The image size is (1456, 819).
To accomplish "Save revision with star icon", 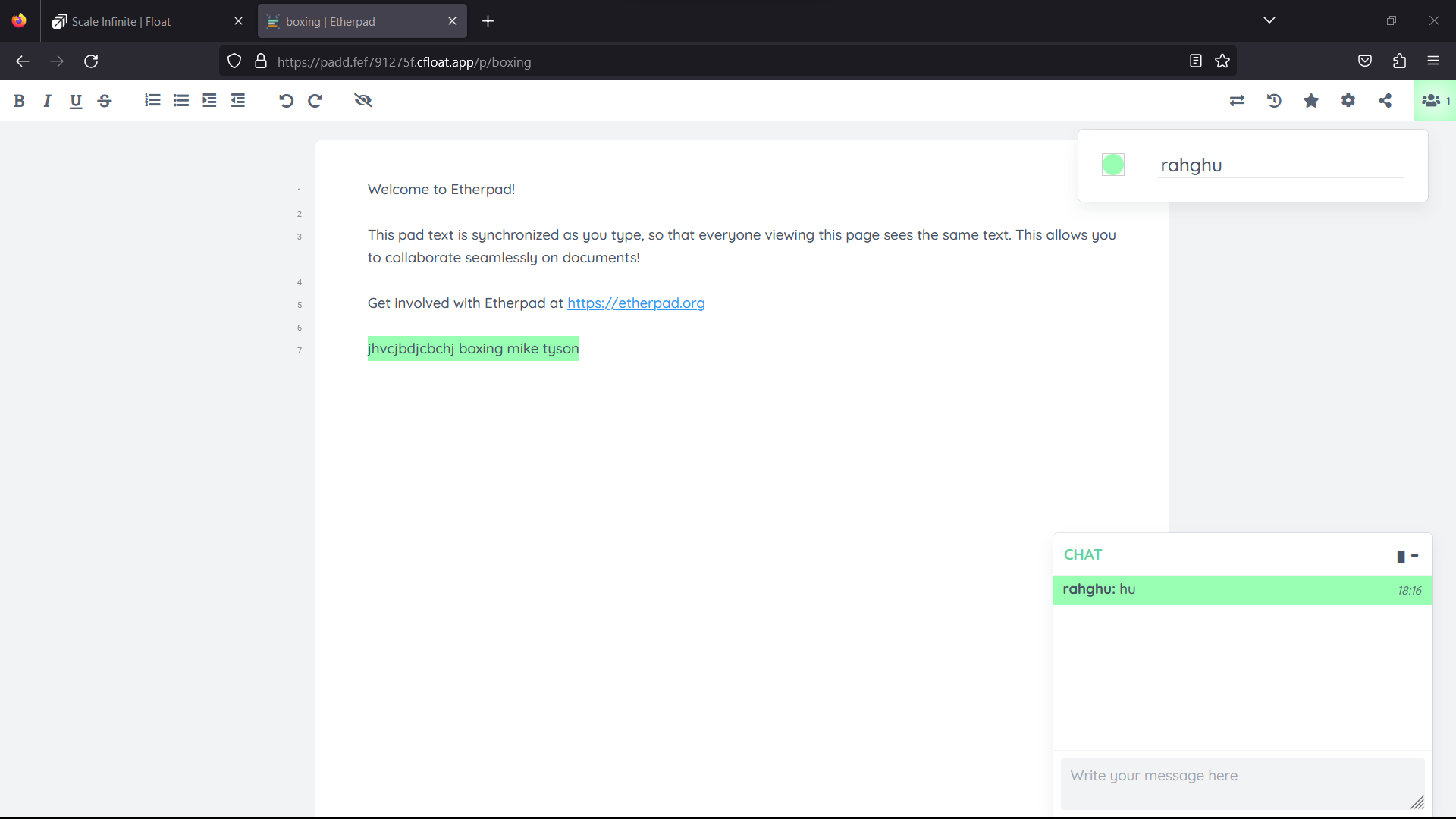I will point(1311,101).
